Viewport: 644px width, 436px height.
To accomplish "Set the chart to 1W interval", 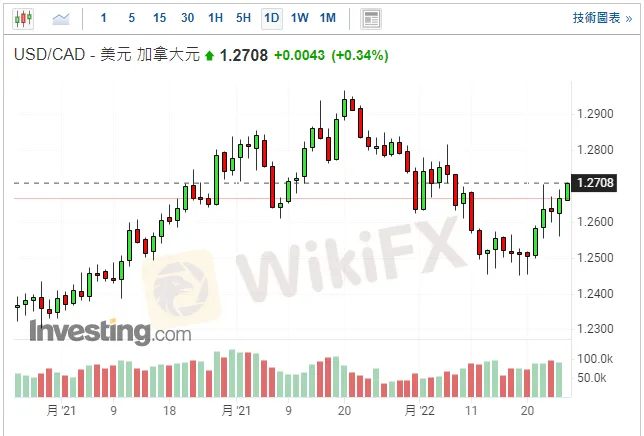I will (x=299, y=18).
